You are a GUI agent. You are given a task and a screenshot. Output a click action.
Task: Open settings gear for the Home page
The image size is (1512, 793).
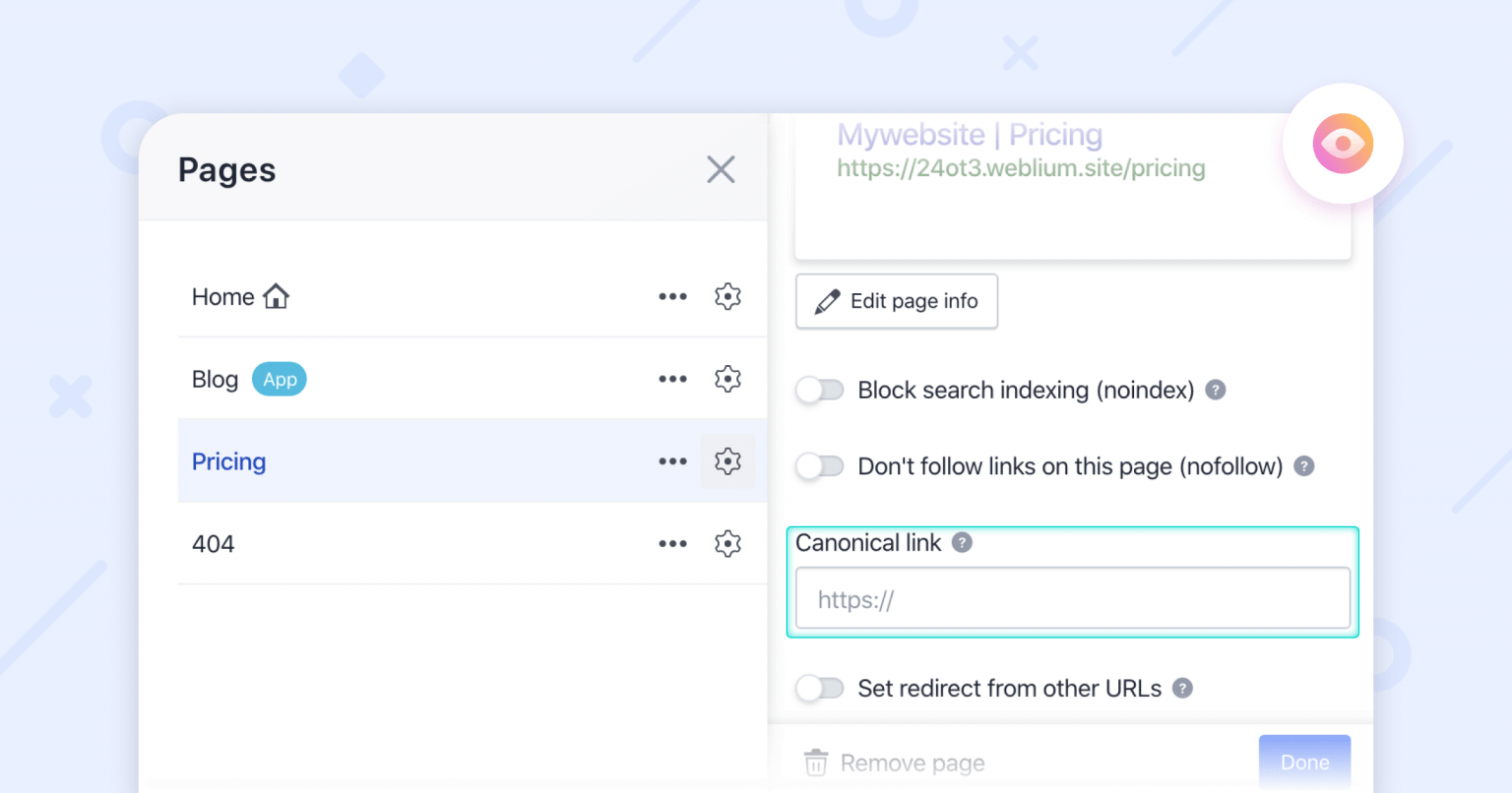727,296
